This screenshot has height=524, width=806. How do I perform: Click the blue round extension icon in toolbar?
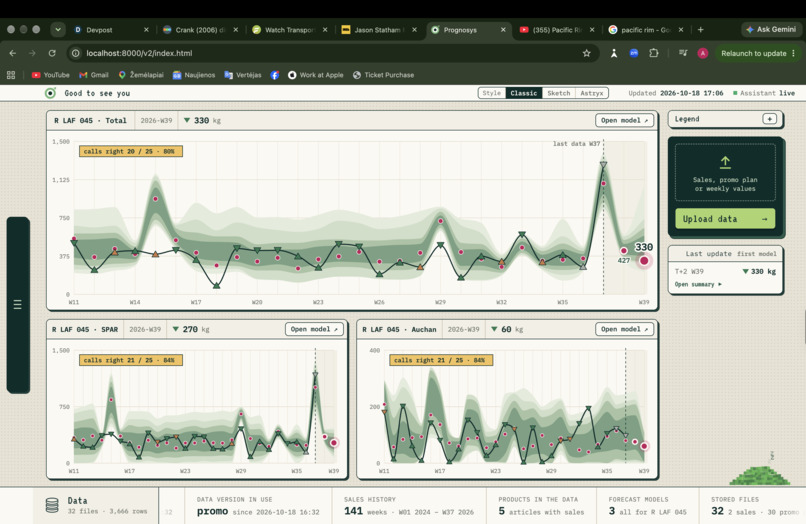click(x=634, y=53)
